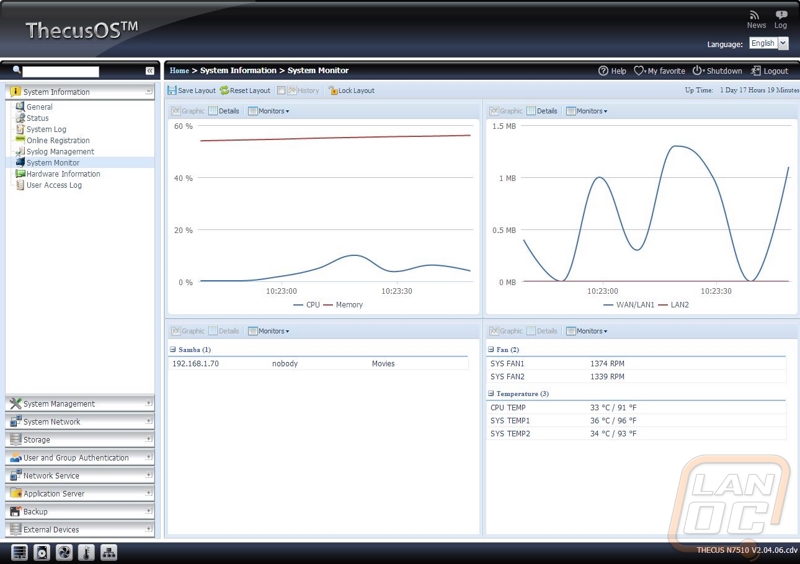
Task: Toggle Lock Layout
Action: tap(351, 91)
